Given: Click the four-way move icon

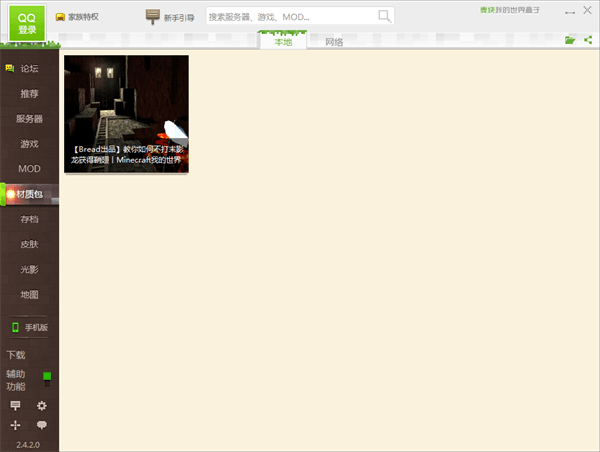Looking at the screenshot, I should [x=15, y=425].
